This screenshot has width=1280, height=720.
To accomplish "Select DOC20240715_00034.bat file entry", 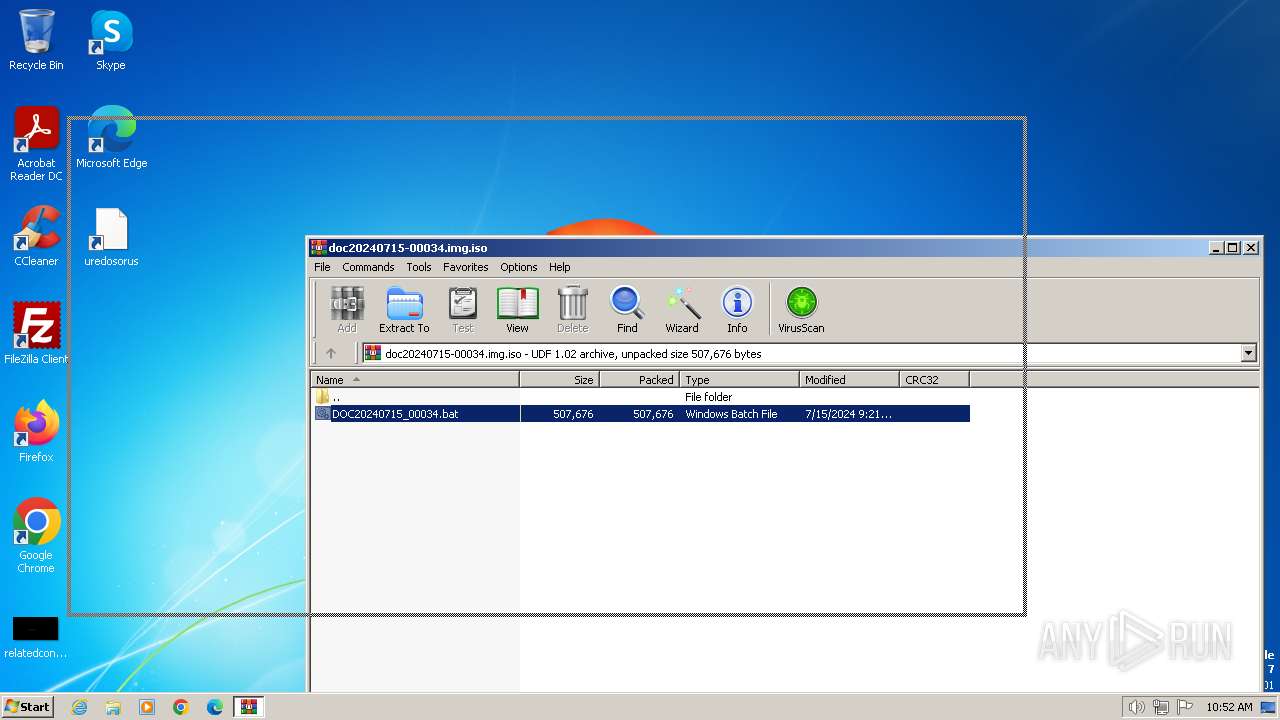I will (x=395, y=414).
